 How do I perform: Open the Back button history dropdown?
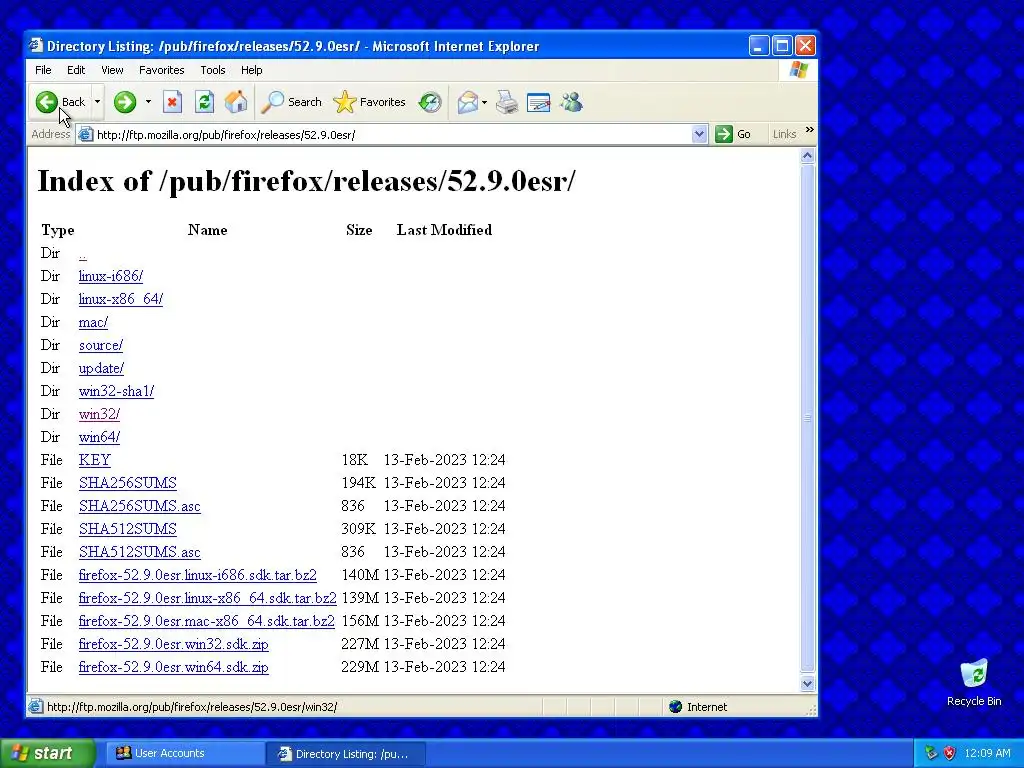click(97, 102)
